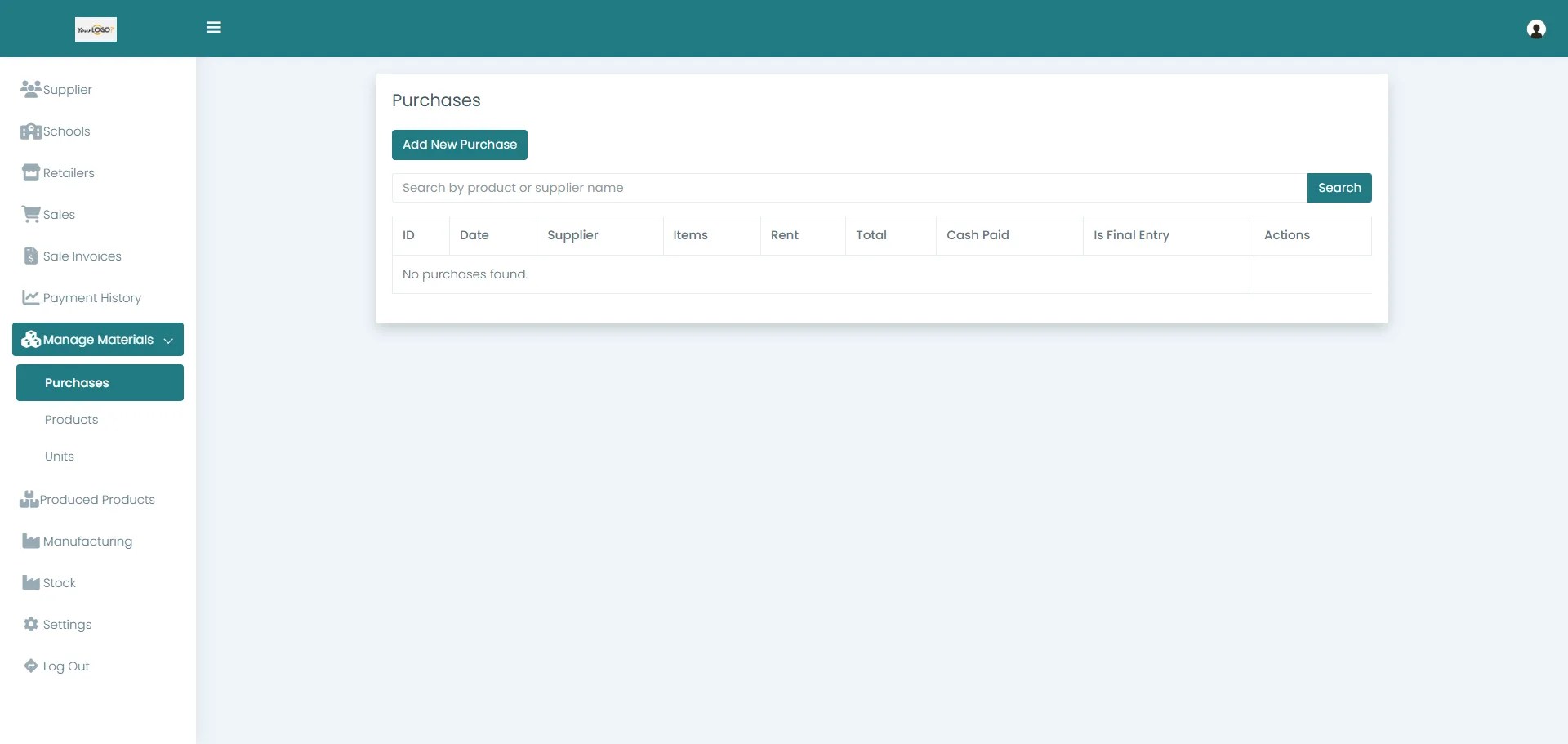Click Add New Purchase button
Viewport: 1568px width, 744px height.
[x=460, y=145]
